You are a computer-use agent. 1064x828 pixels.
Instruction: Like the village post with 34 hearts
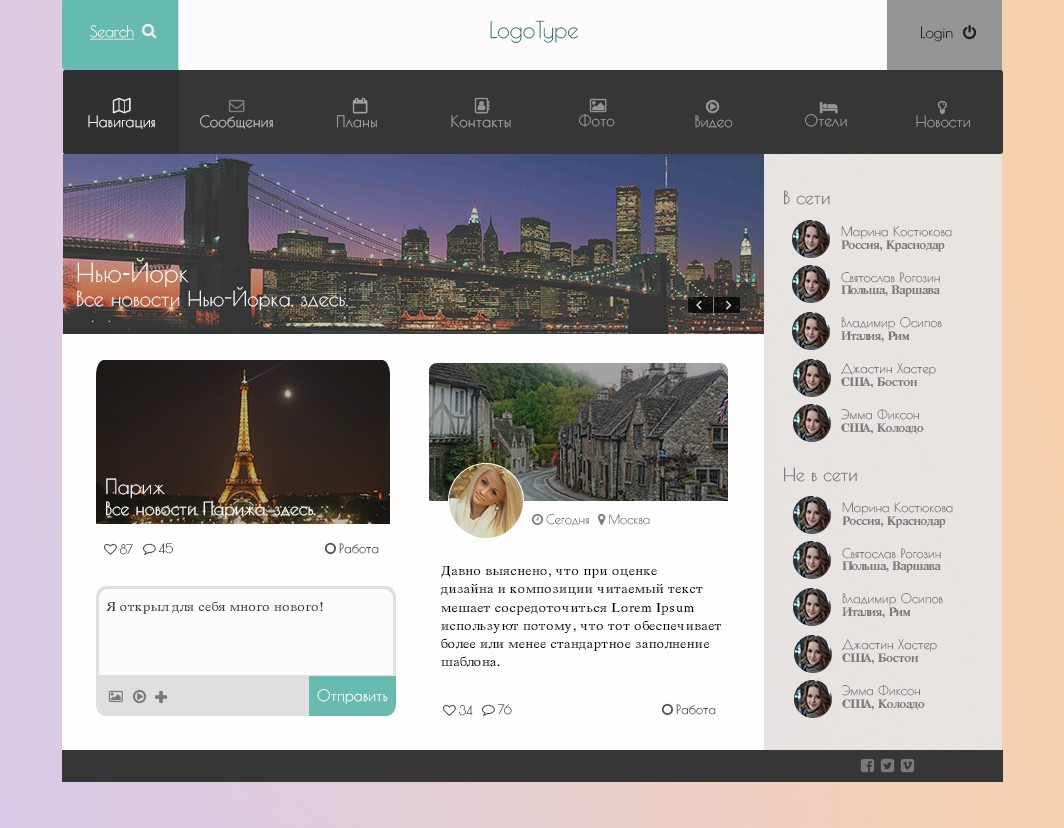[x=449, y=710]
